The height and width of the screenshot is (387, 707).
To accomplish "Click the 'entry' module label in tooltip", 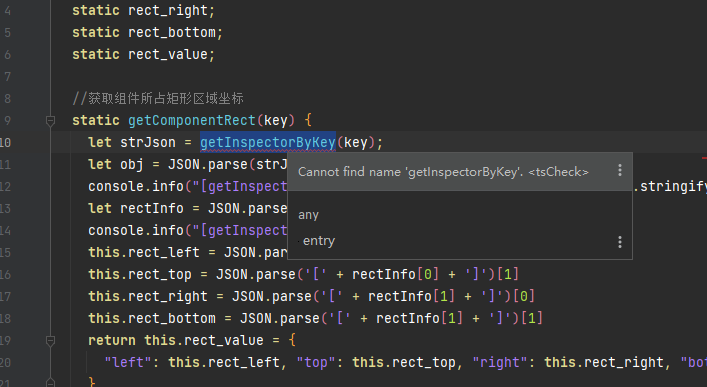I will coord(319,241).
